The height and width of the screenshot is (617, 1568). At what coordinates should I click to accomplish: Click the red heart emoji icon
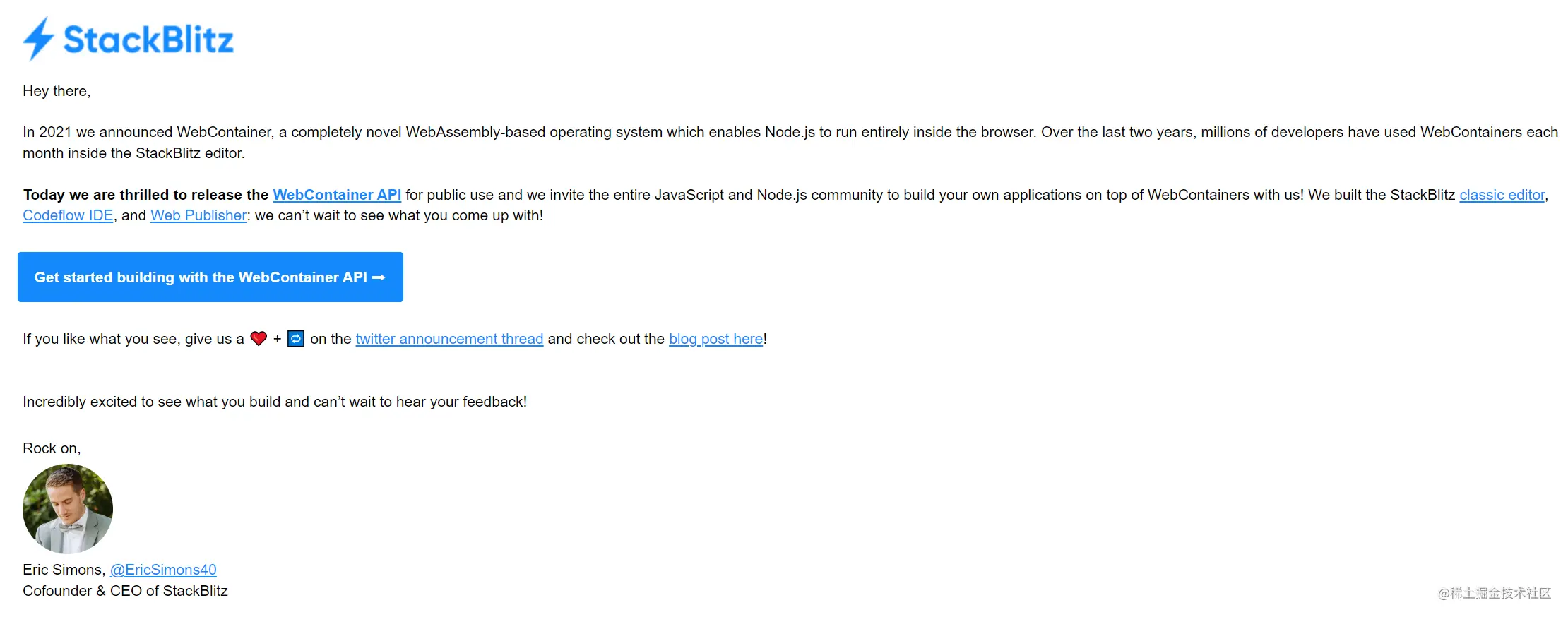coord(259,339)
